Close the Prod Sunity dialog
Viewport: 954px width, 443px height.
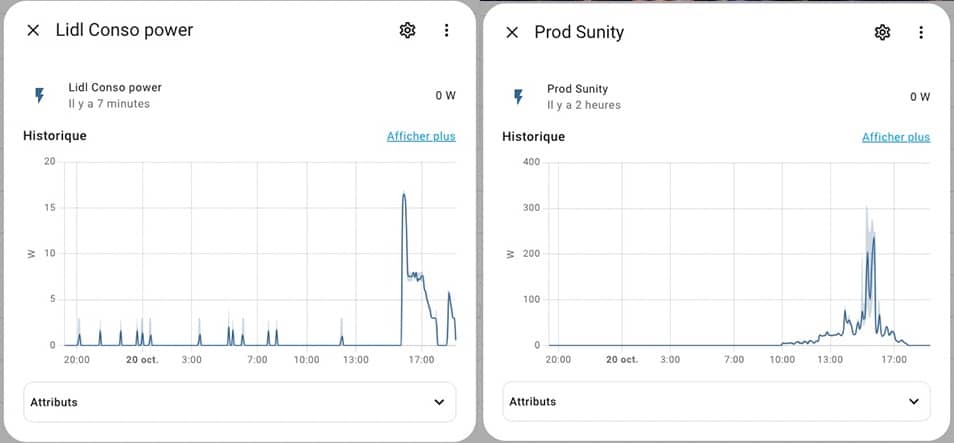[x=512, y=32]
